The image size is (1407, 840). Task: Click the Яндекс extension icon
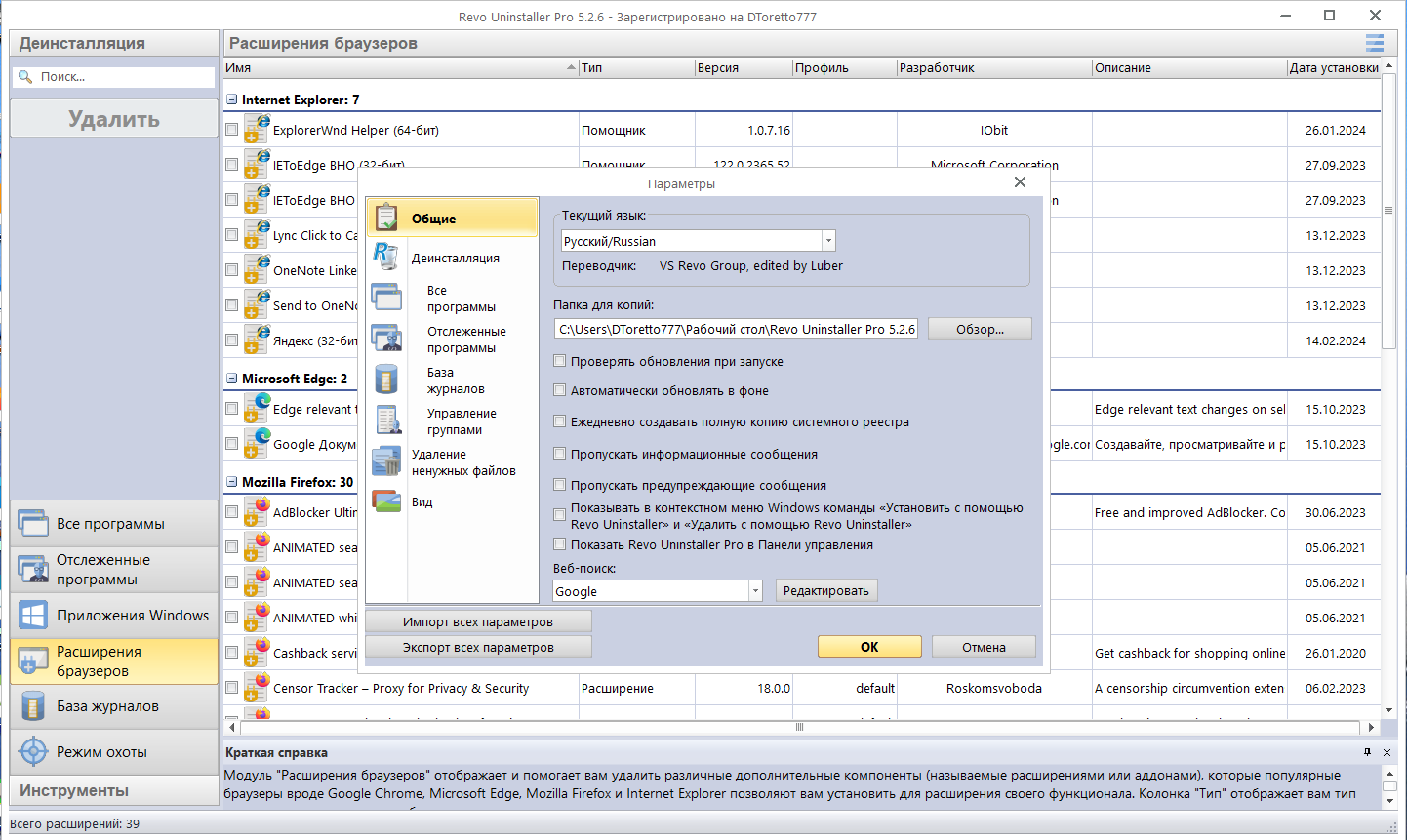[257, 340]
